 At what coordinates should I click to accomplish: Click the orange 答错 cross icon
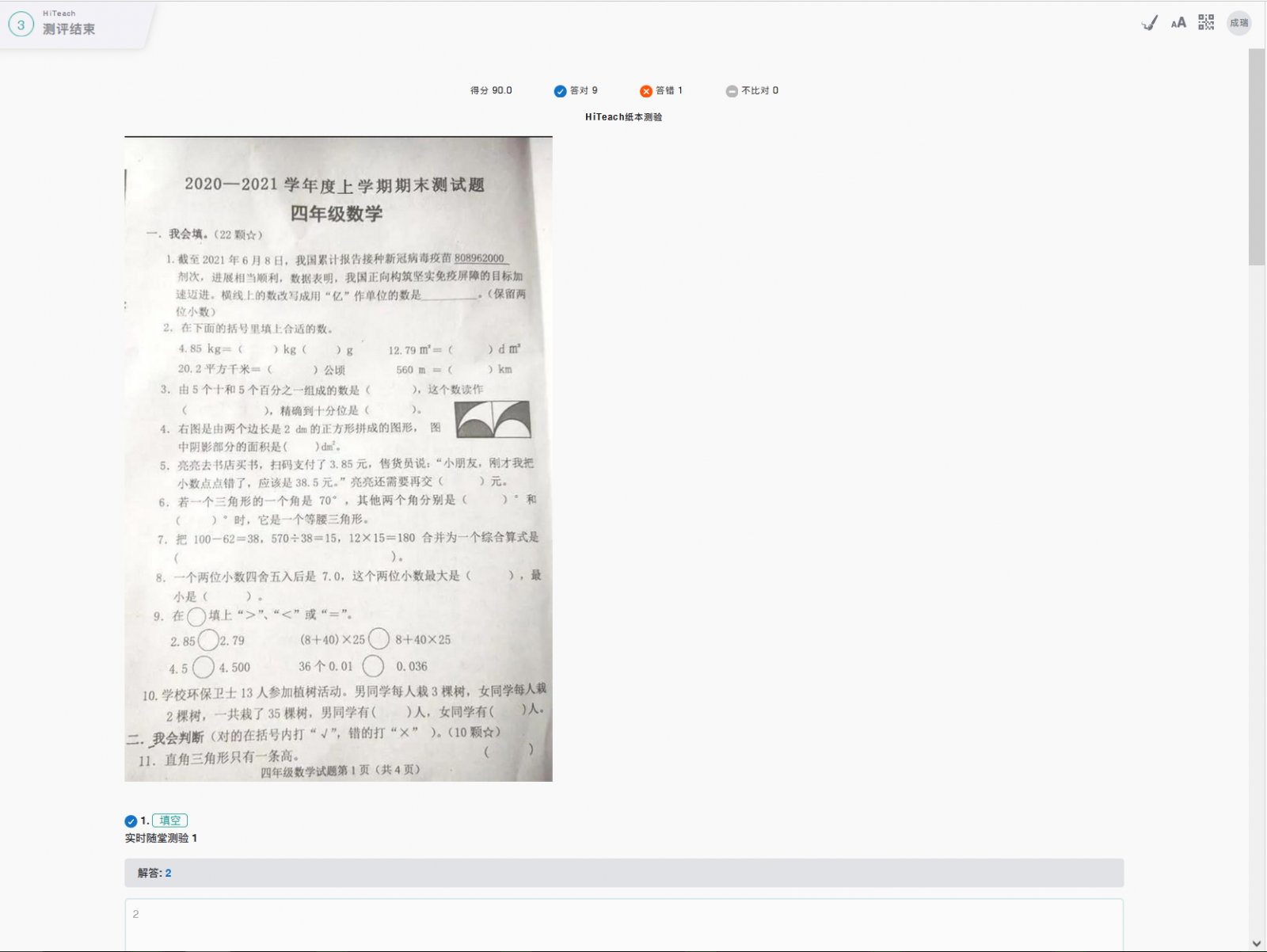(x=646, y=91)
